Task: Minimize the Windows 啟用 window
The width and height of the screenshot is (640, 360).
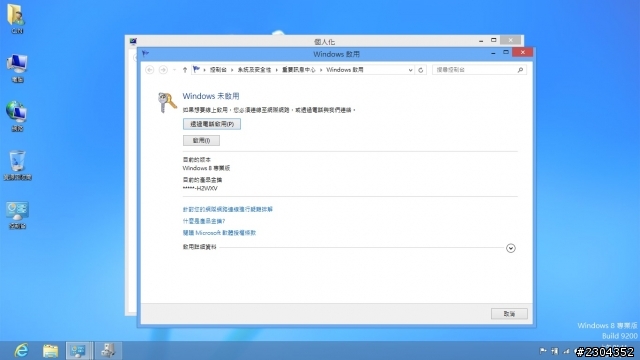Action: (493, 53)
